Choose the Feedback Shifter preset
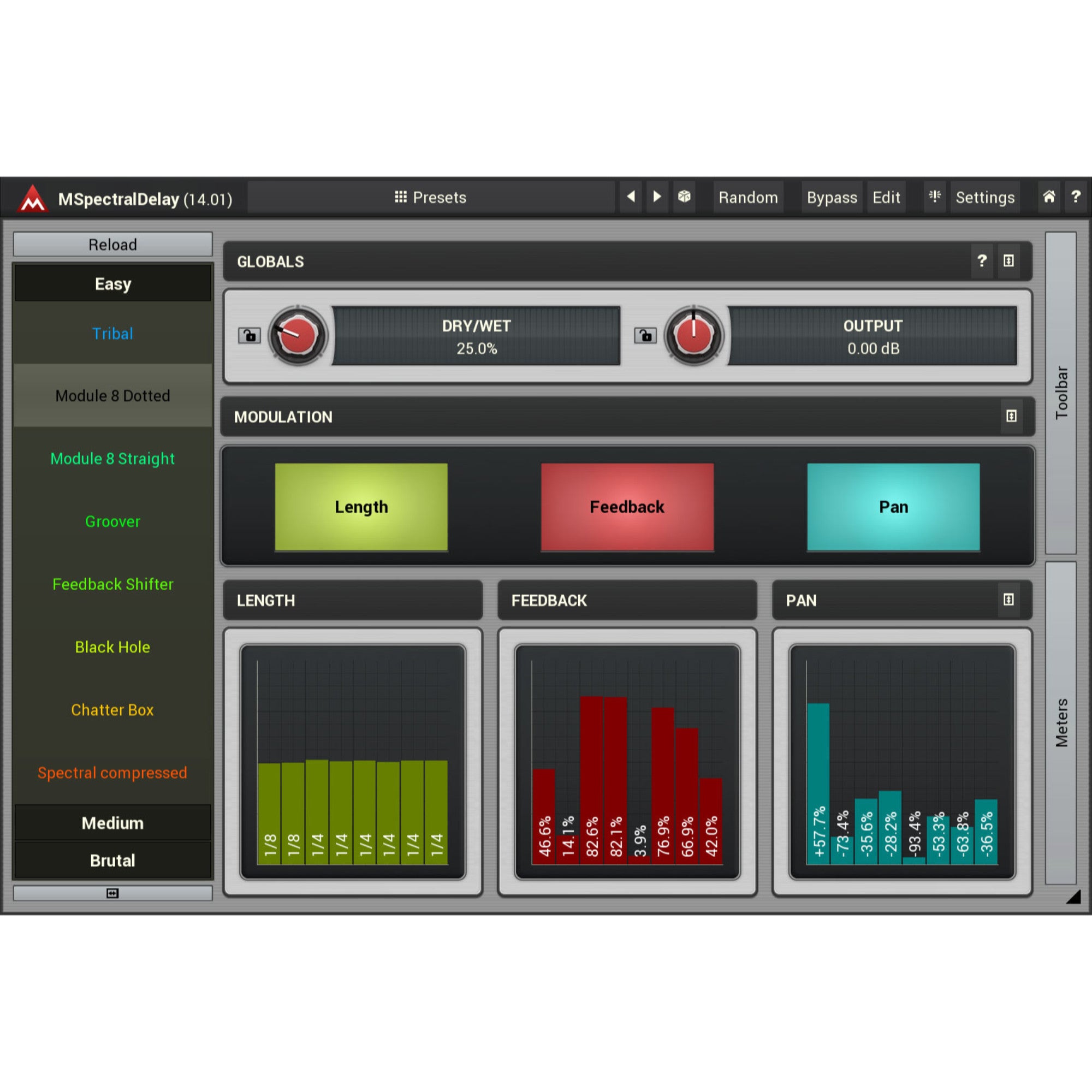 [112, 584]
